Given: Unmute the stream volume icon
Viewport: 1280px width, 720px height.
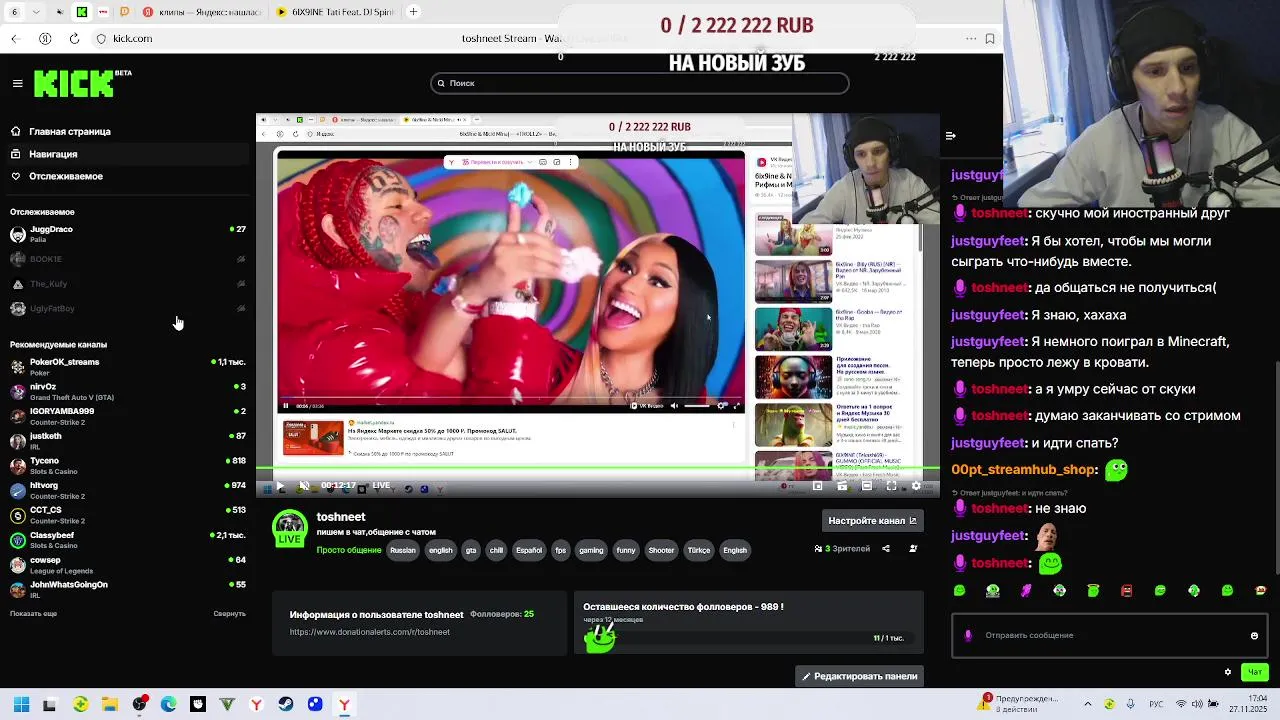Looking at the screenshot, I should coord(304,486).
